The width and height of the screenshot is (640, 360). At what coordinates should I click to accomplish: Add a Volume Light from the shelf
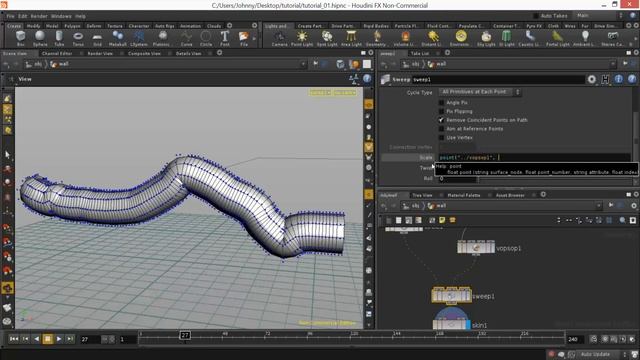tap(405, 38)
